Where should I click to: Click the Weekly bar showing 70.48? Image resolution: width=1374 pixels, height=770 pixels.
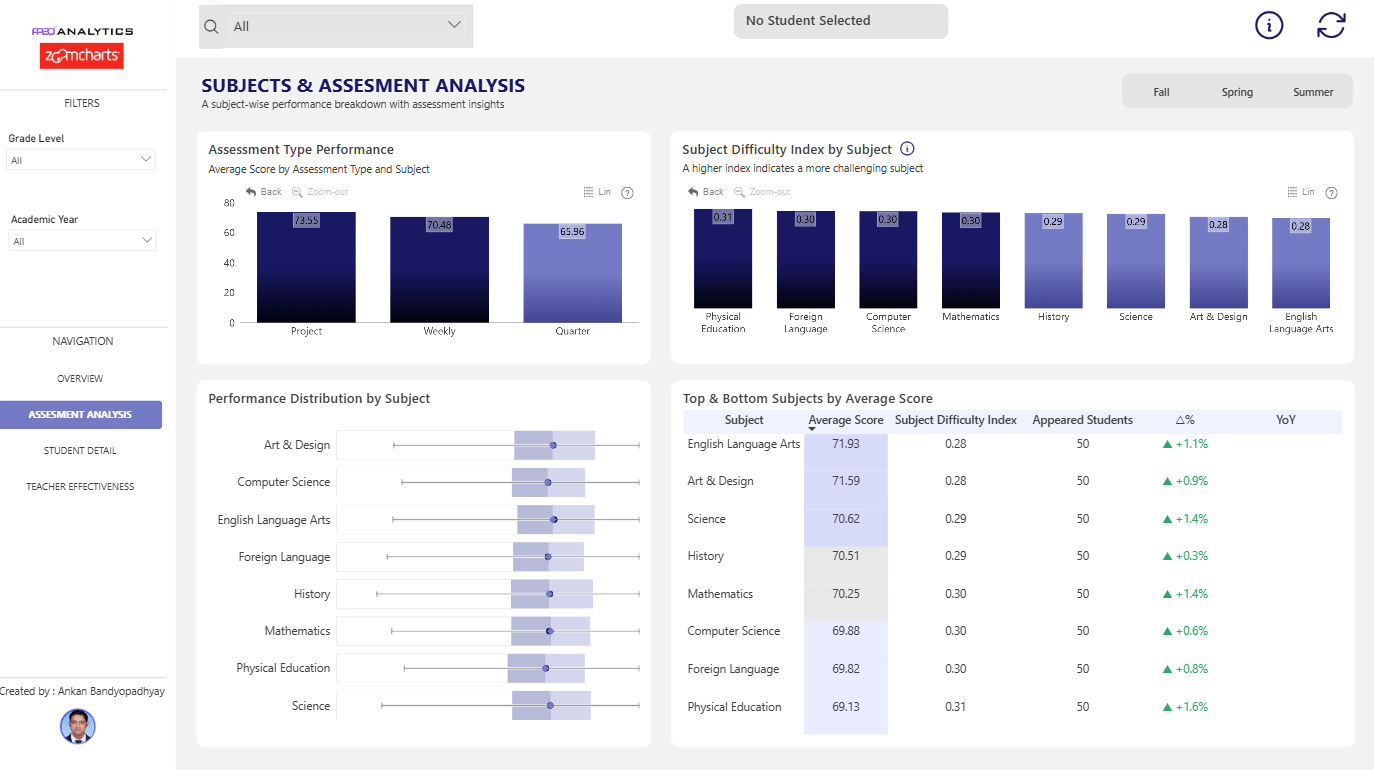pos(439,269)
